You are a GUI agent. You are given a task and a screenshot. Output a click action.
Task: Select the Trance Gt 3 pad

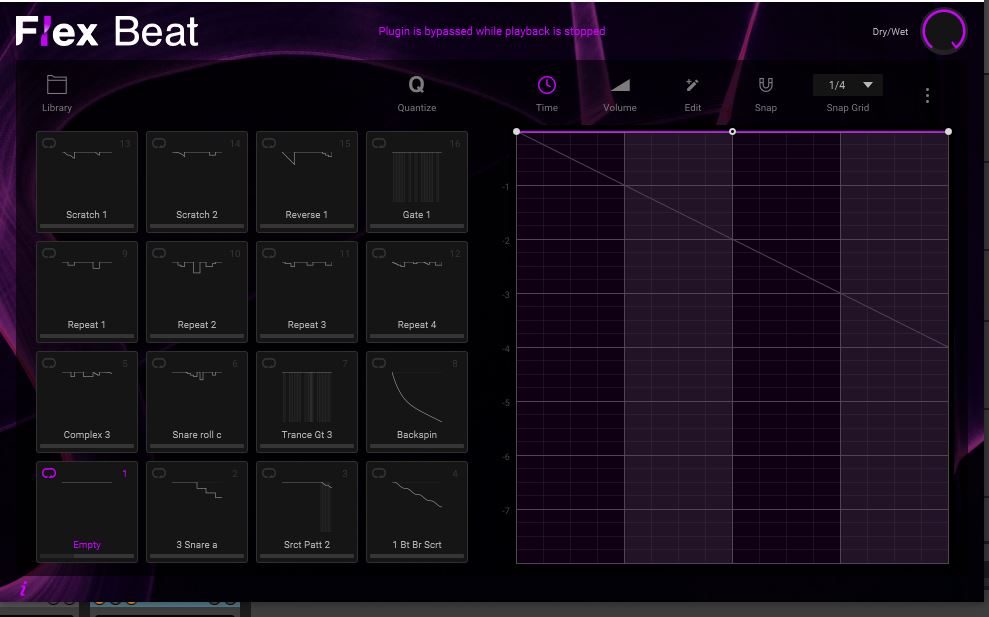click(306, 401)
